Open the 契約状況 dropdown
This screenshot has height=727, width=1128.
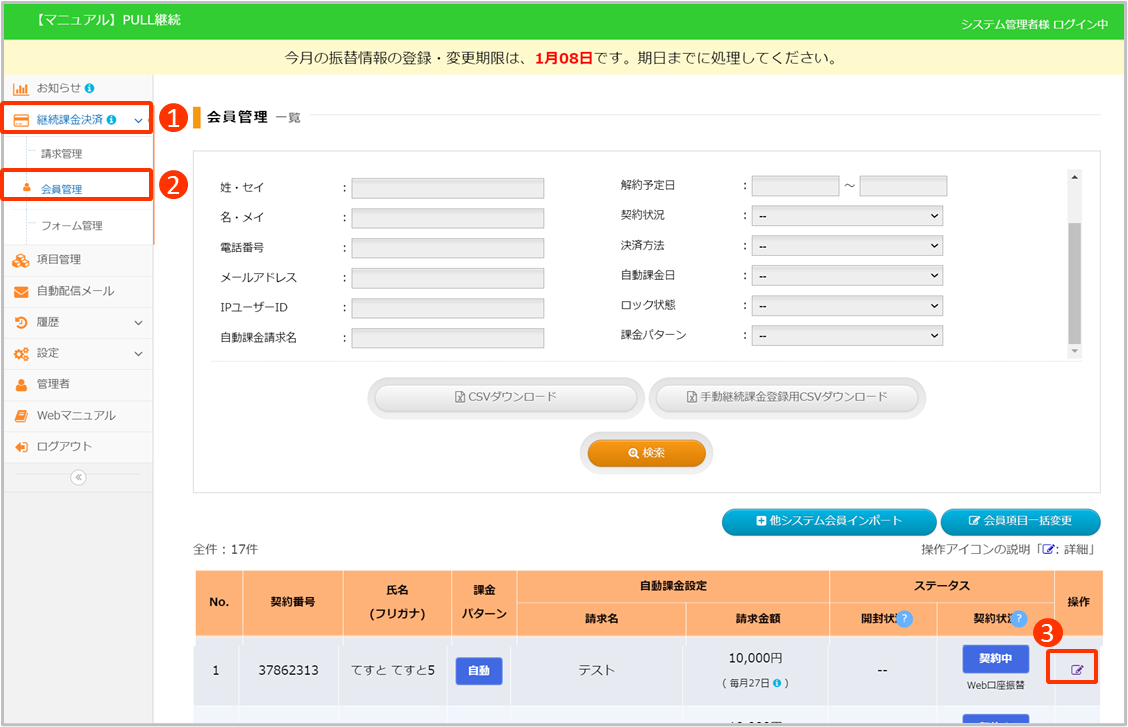point(846,216)
